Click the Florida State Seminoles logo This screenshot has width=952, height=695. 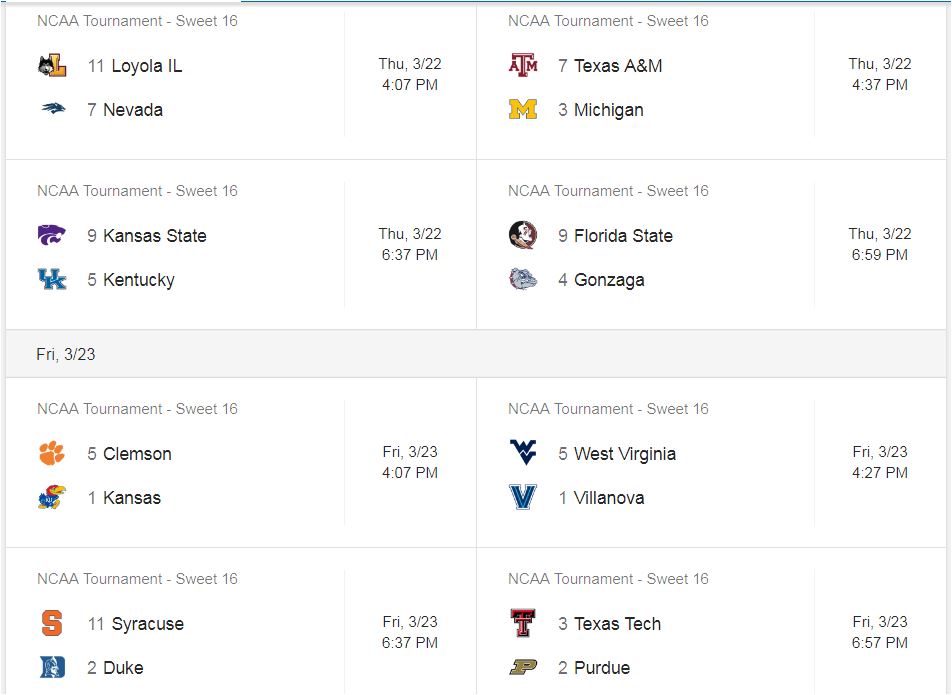[x=523, y=236]
